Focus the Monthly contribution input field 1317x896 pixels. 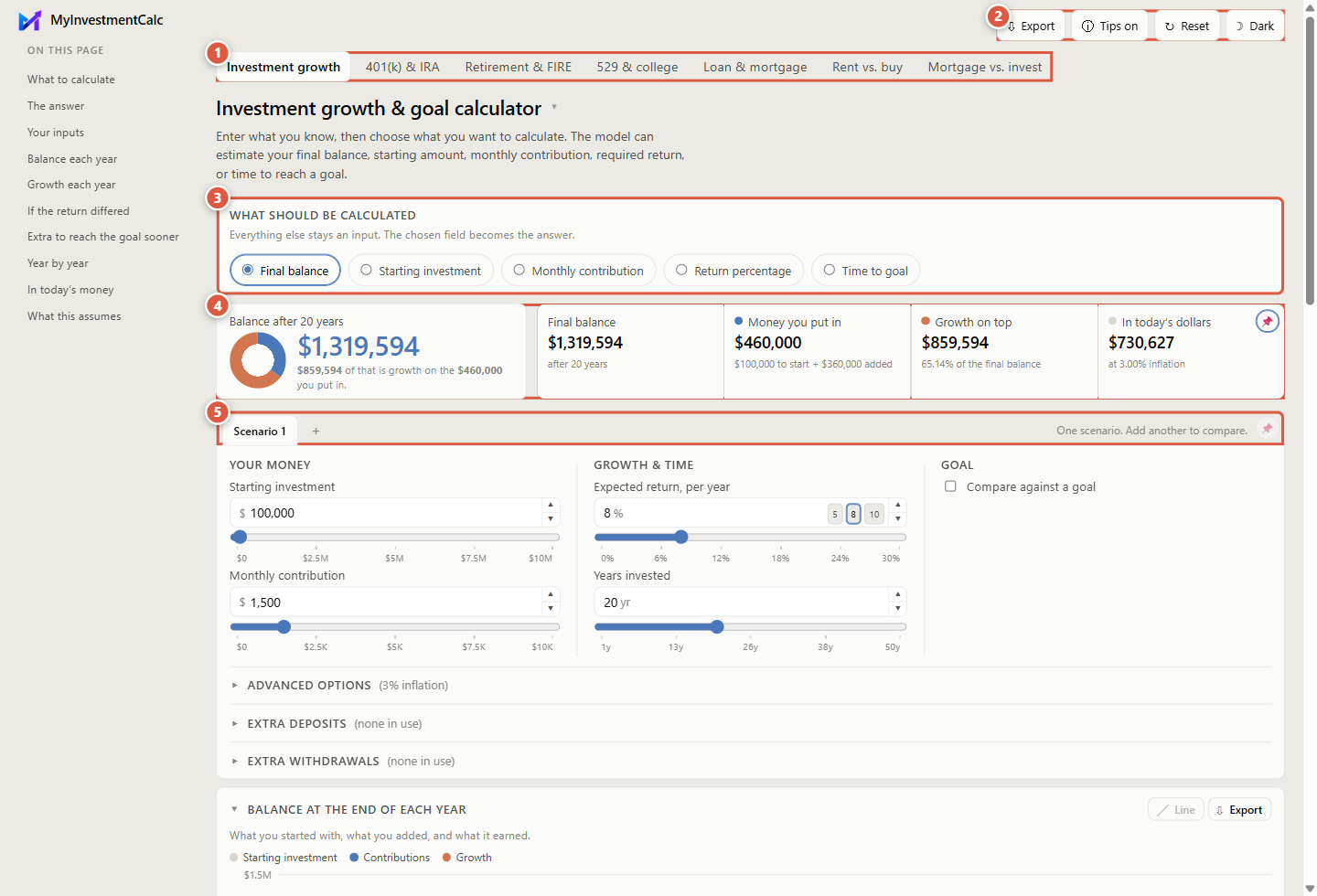(386, 603)
